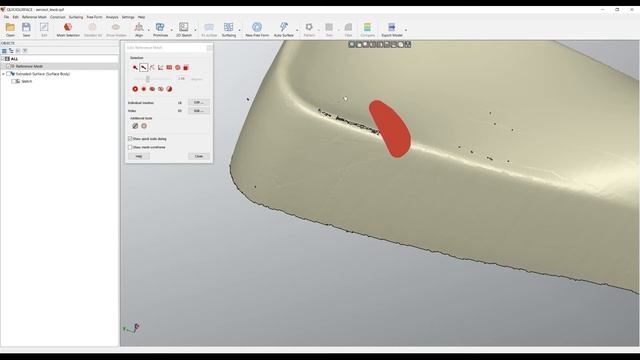Click the crossed-circle additional tool icon
The image size is (640, 360).
point(135,126)
